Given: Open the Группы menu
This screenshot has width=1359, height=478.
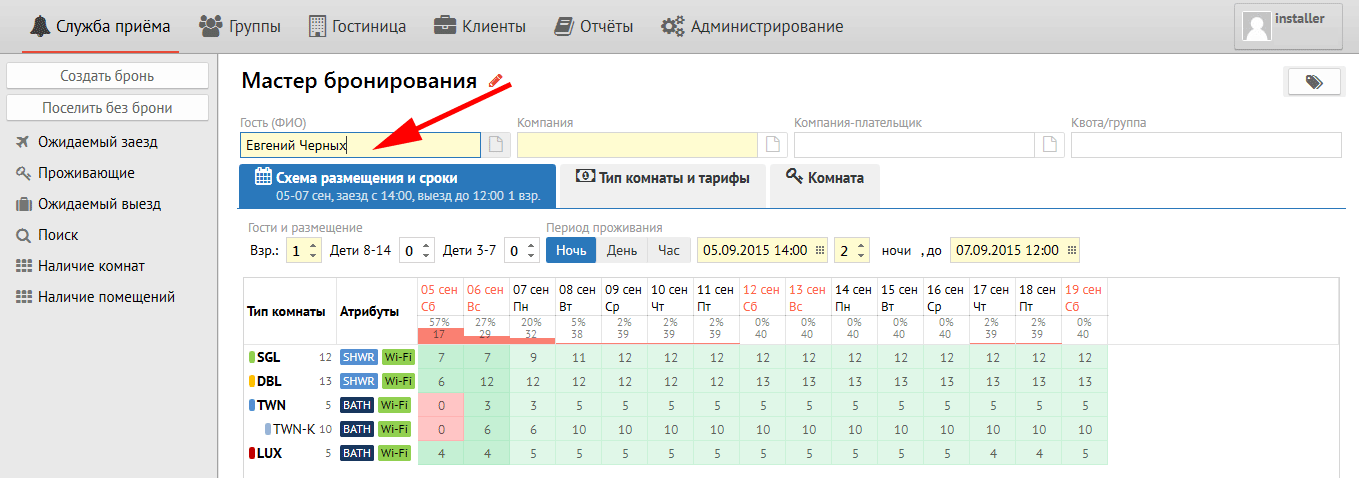Looking at the screenshot, I should pyautogui.click(x=240, y=26).
